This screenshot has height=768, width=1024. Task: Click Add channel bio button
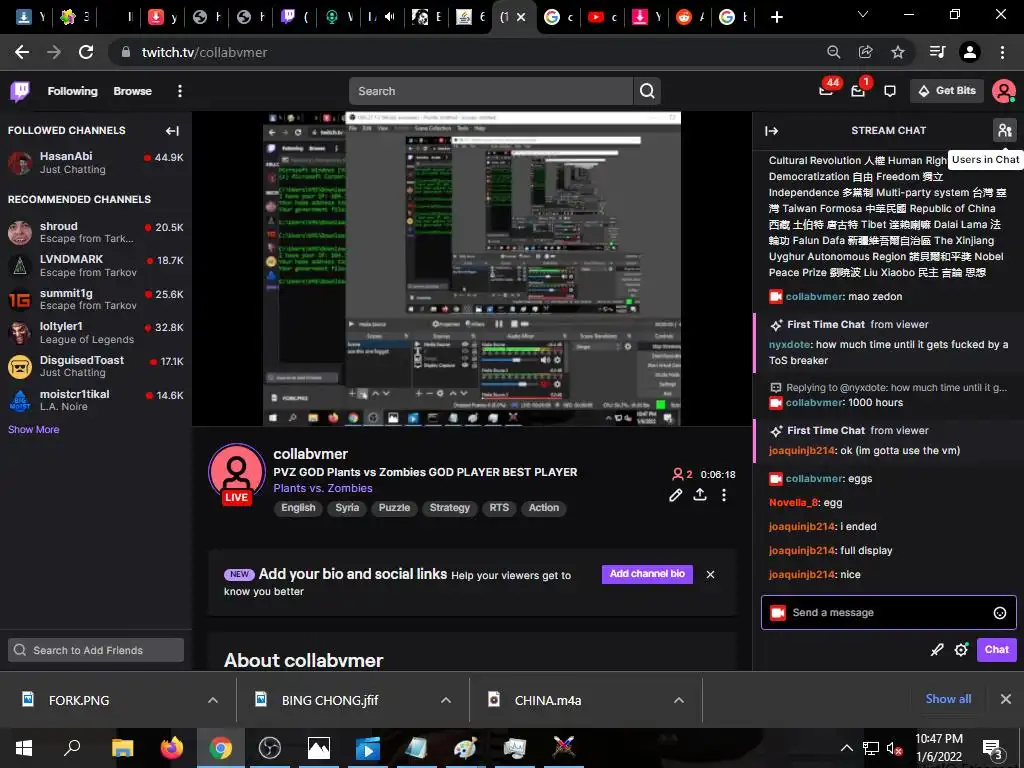pos(647,574)
